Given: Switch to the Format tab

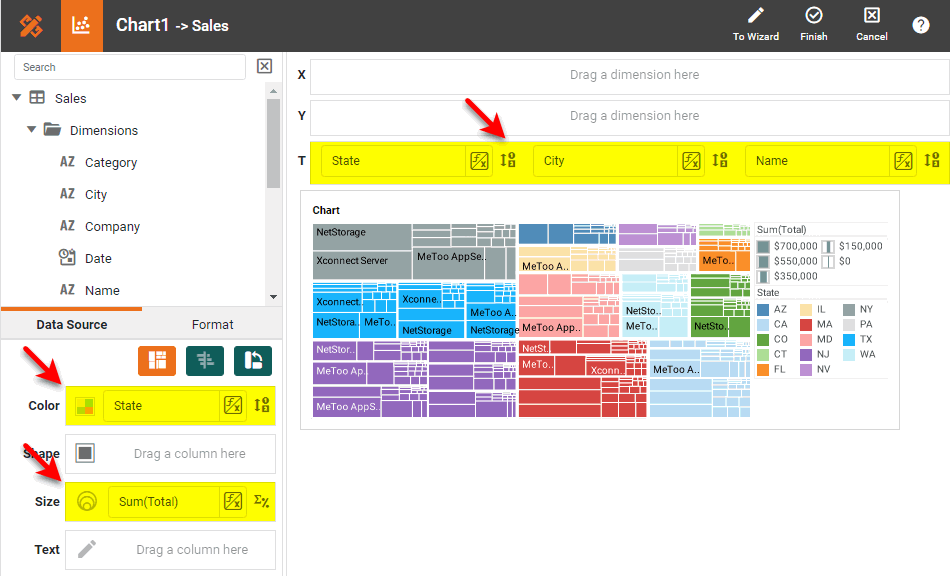Looking at the screenshot, I should (x=212, y=325).
